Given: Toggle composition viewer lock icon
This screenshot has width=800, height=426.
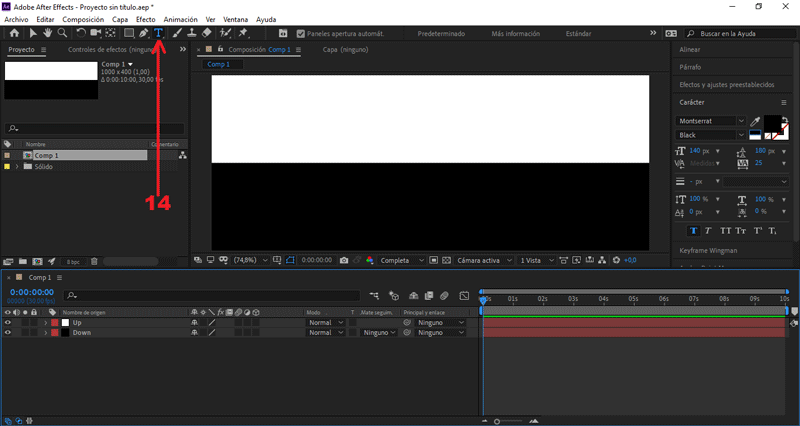Looking at the screenshot, I should click(x=220, y=49).
